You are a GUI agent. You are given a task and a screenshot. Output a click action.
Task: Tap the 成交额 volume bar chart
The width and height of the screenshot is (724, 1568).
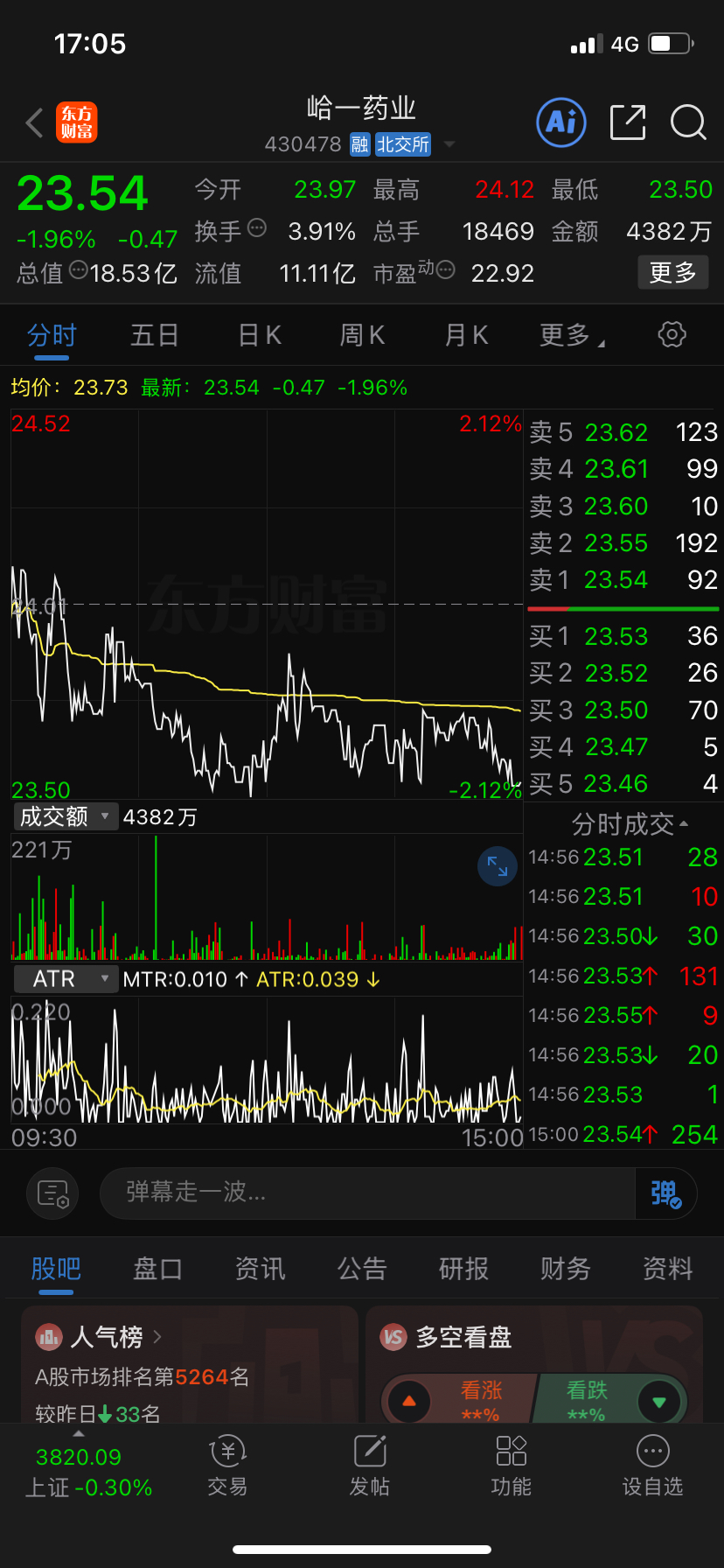(x=267, y=898)
